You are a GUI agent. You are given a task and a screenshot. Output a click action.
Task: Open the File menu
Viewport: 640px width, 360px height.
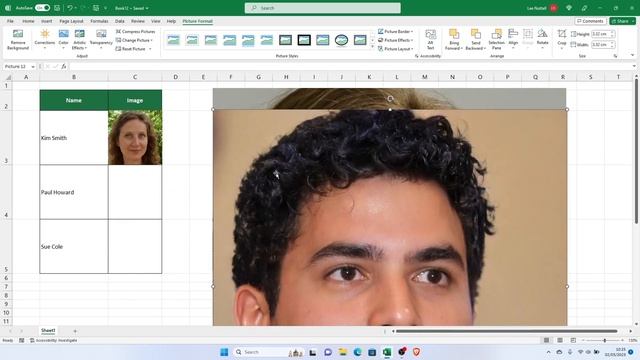(10, 21)
